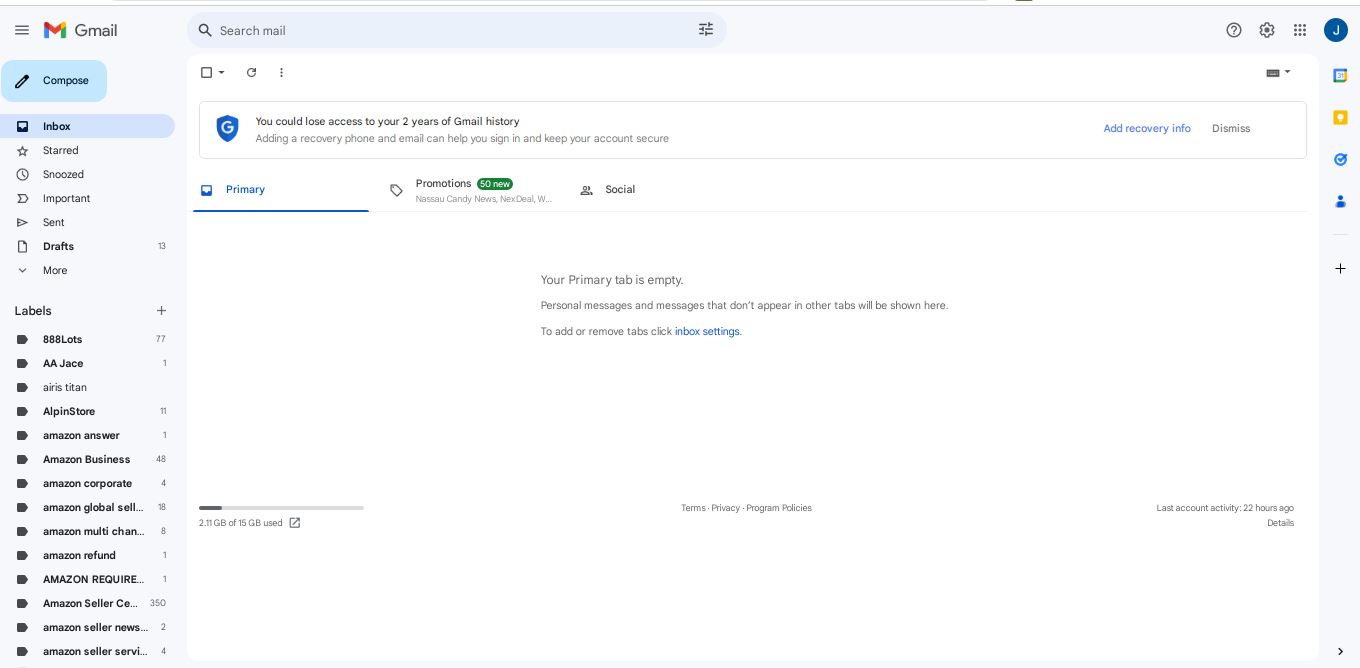Switch to the Social tab
Image resolution: width=1360 pixels, height=668 pixels.
(661, 190)
